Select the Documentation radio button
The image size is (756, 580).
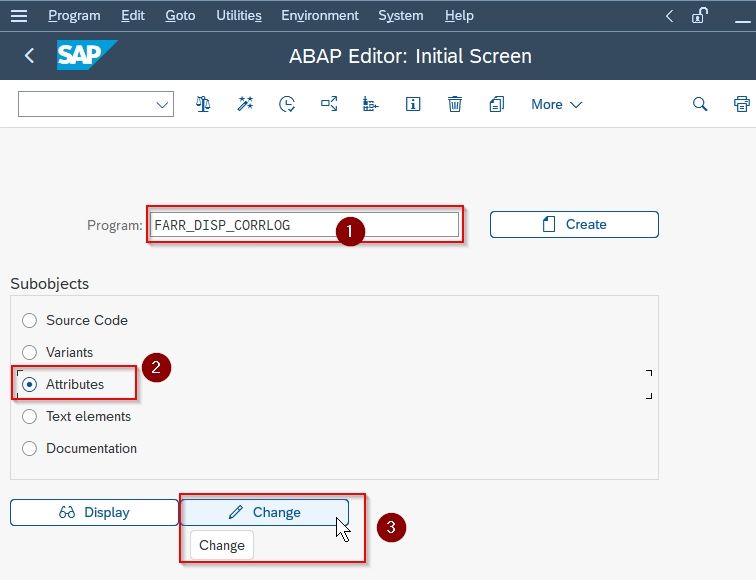29,448
